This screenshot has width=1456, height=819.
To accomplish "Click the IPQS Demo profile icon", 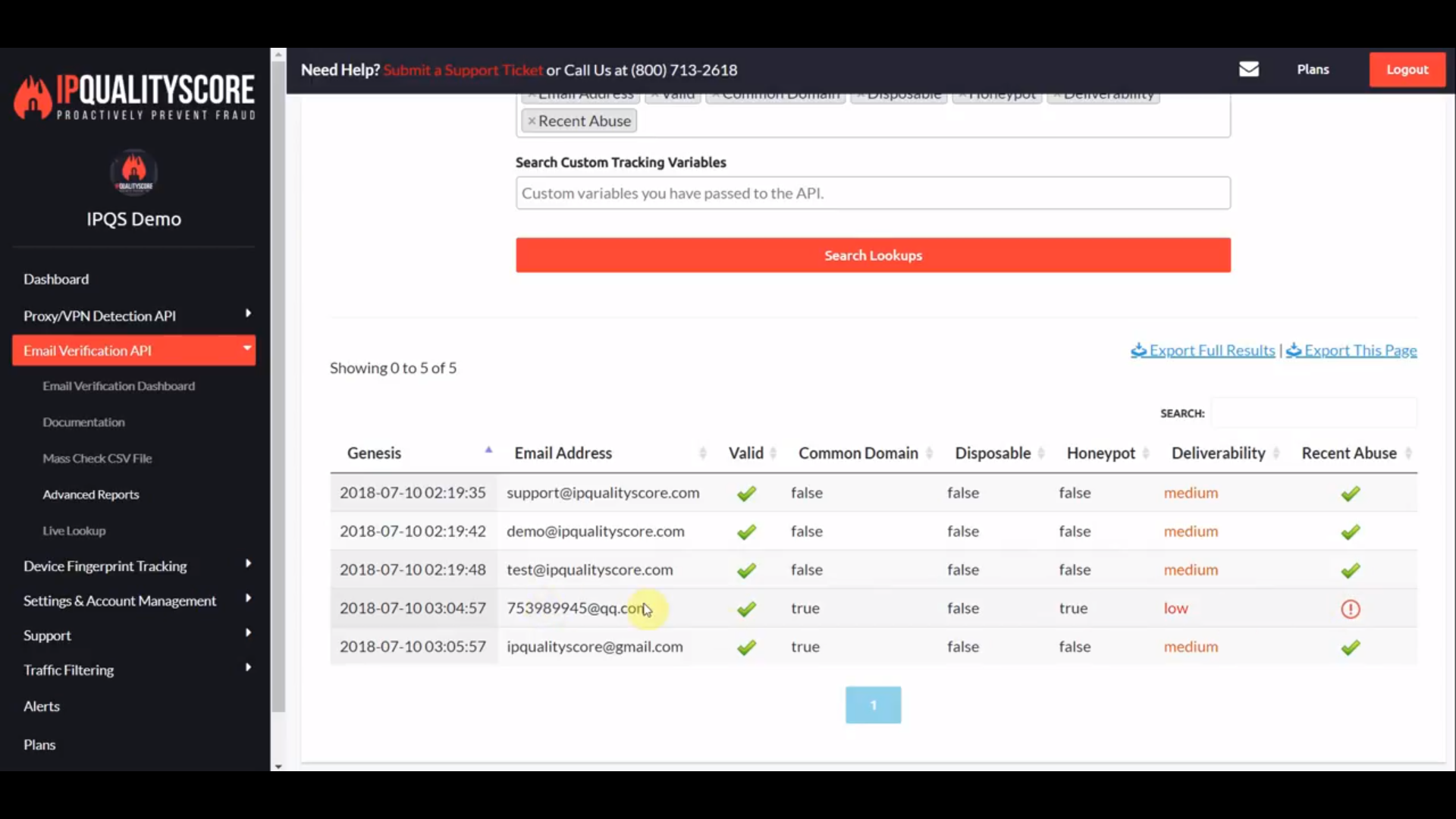I will point(133,172).
